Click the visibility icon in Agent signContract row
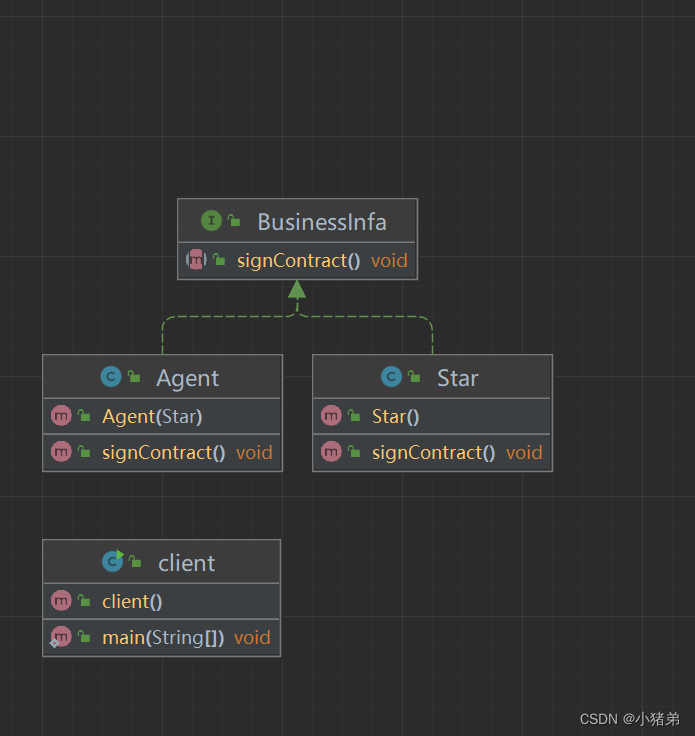Screen dimensions: 695x736 point(84,452)
